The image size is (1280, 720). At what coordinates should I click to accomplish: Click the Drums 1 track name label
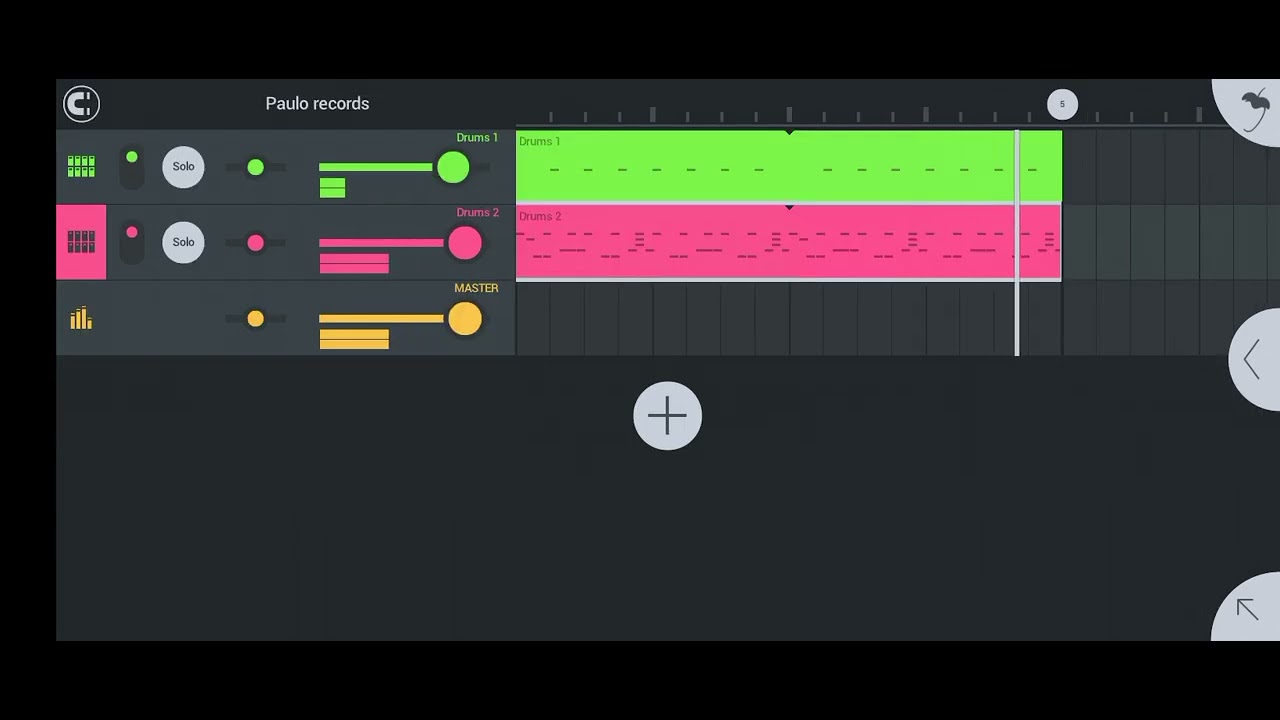(477, 138)
